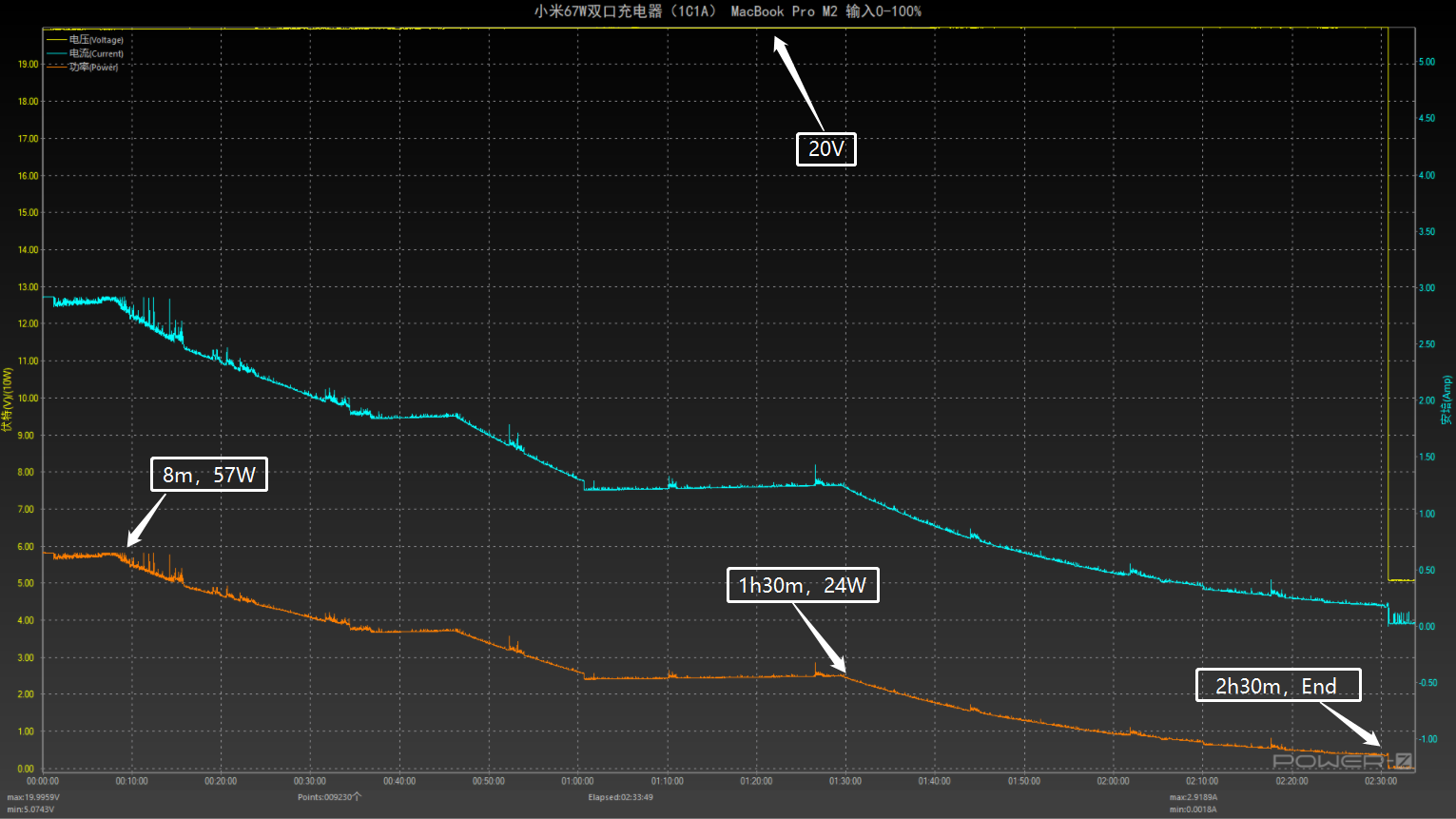Click the max:19.9959V voltage readout
Screen dimensions: 1456x819
33,797
